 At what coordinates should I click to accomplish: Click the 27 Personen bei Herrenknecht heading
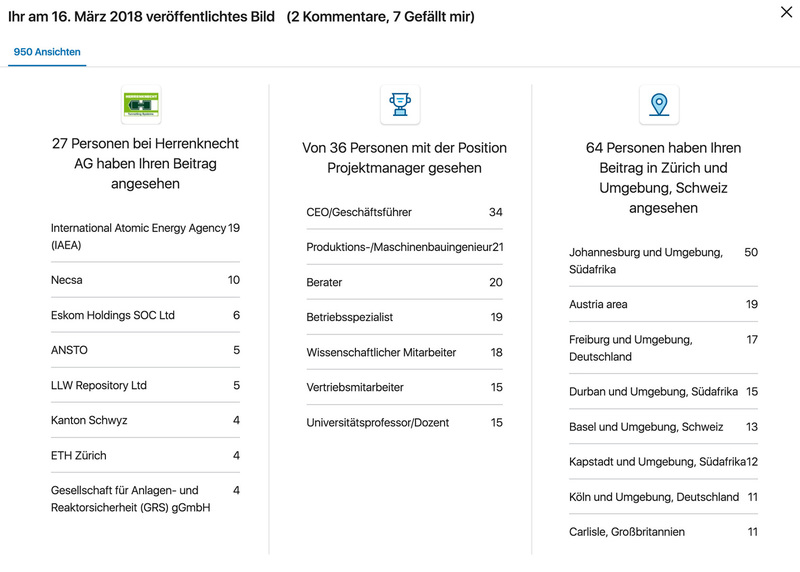145,163
